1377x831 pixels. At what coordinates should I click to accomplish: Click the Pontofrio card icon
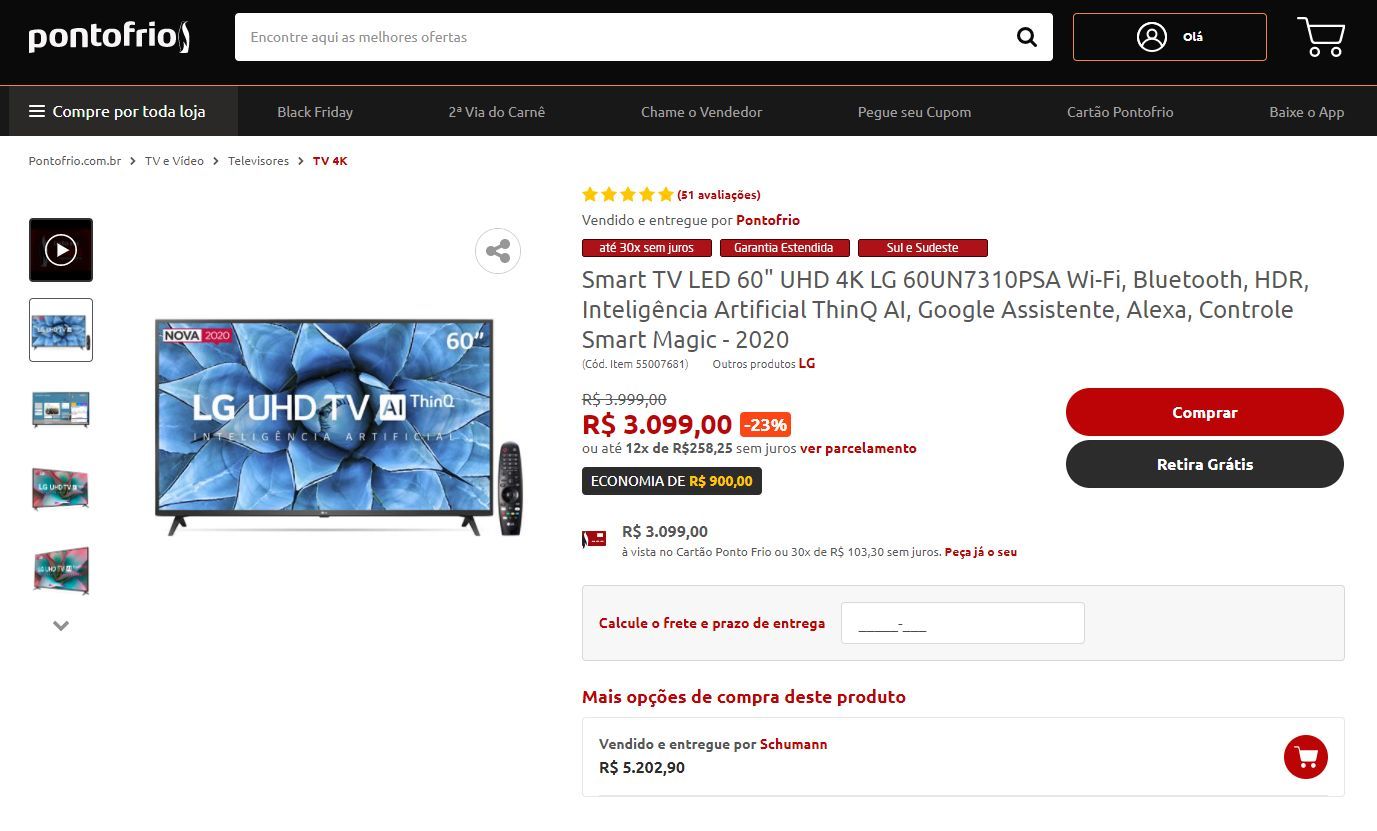[x=595, y=540]
